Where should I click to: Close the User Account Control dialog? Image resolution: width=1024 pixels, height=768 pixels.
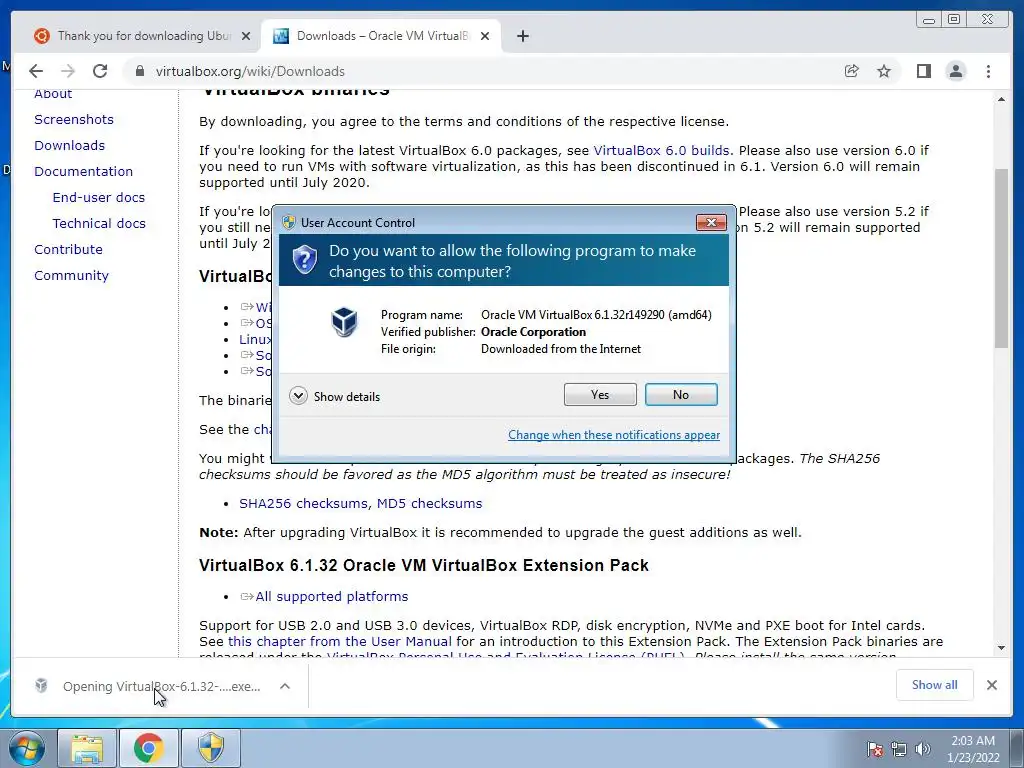(x=711, y=223)
